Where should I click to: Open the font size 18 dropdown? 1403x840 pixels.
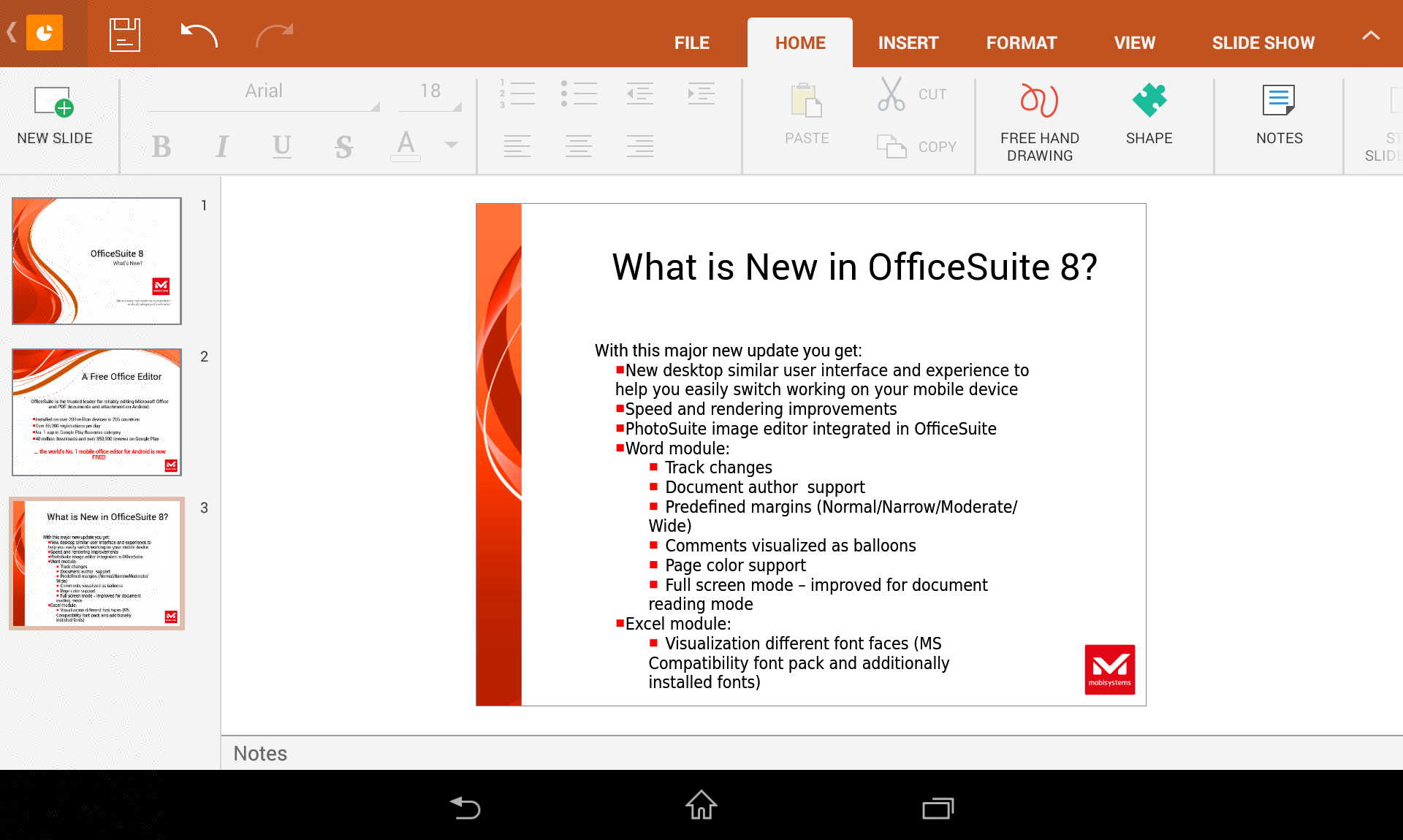click(x=431, y=92)
